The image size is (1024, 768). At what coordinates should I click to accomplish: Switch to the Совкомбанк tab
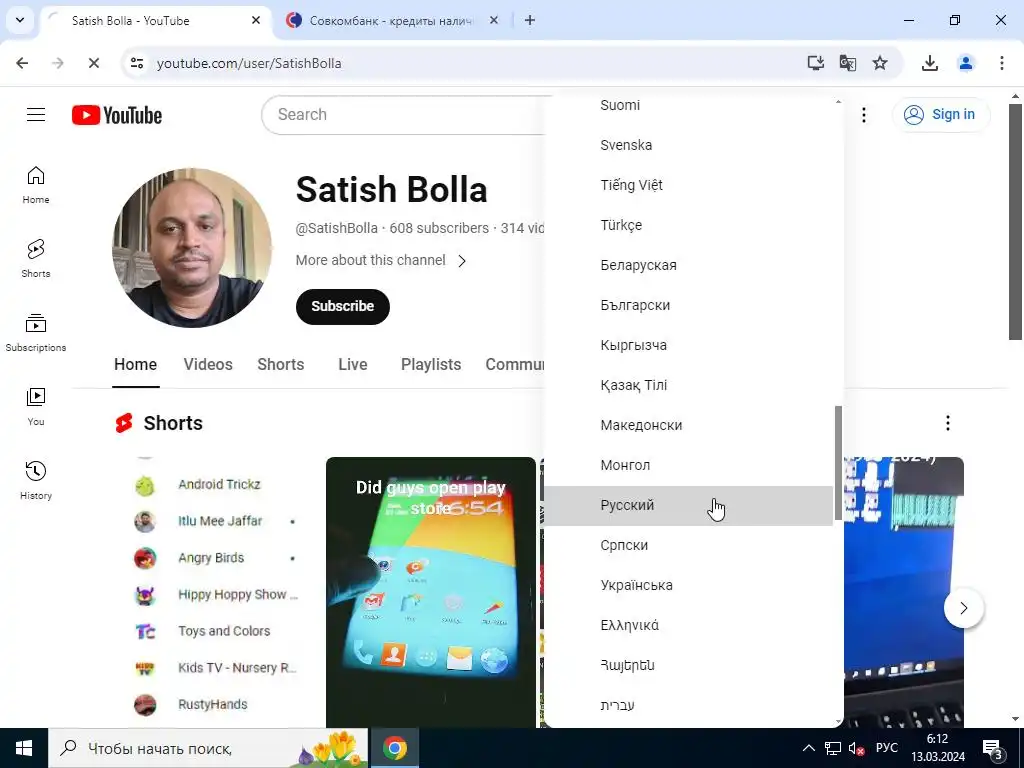[390, 21]
